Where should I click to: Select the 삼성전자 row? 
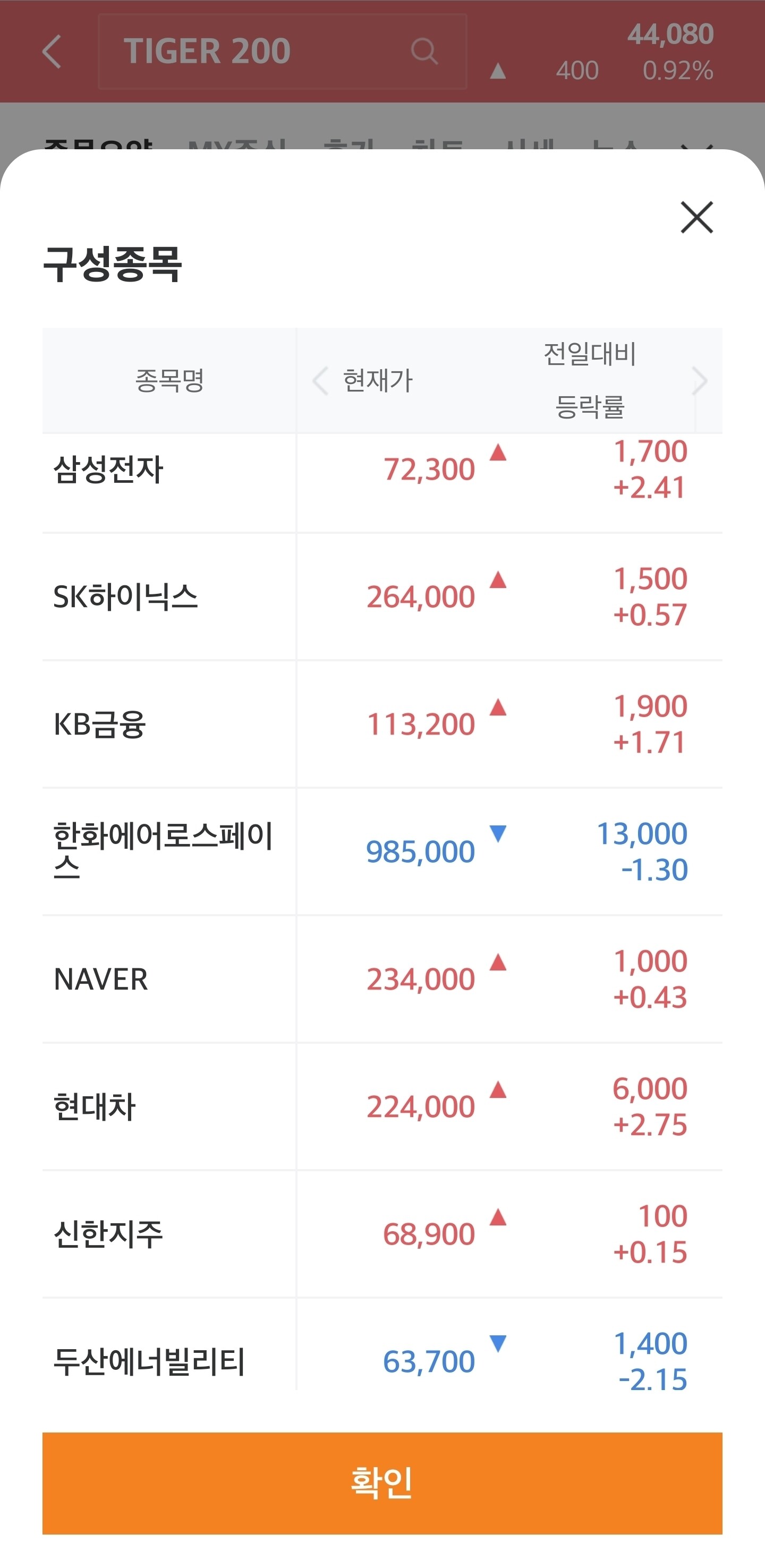(x=108, y=470)
